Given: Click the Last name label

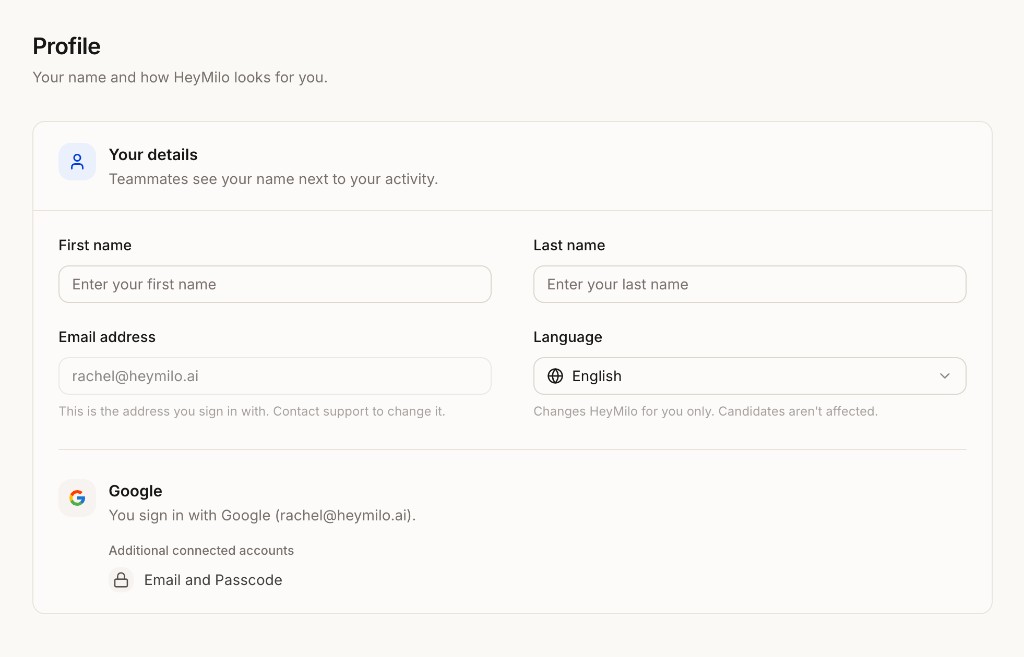Looking at the screenshot, I should coord(569,245).
